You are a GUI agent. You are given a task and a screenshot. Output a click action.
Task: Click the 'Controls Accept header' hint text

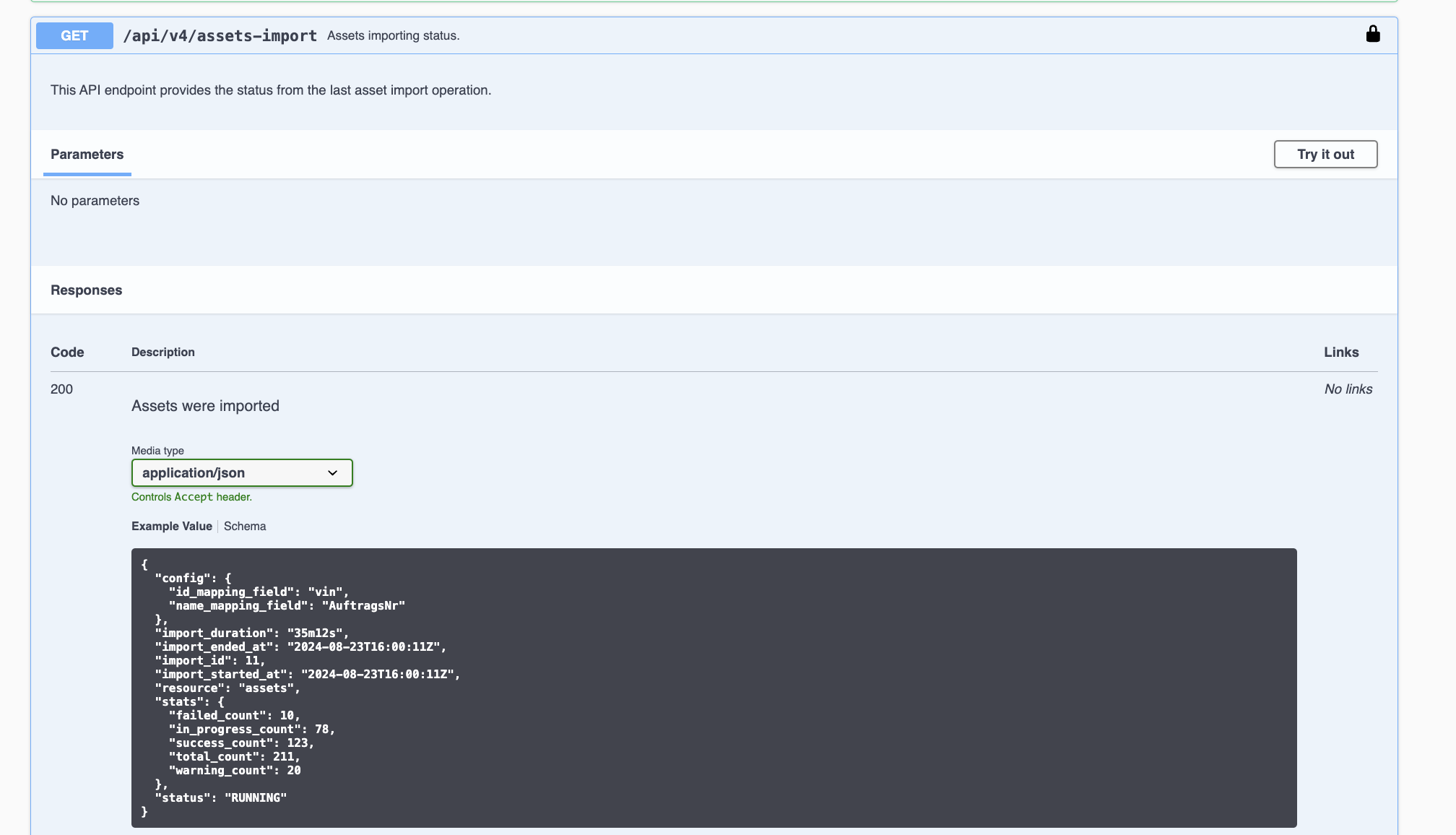pyautogui.click(x=191, y=497)
